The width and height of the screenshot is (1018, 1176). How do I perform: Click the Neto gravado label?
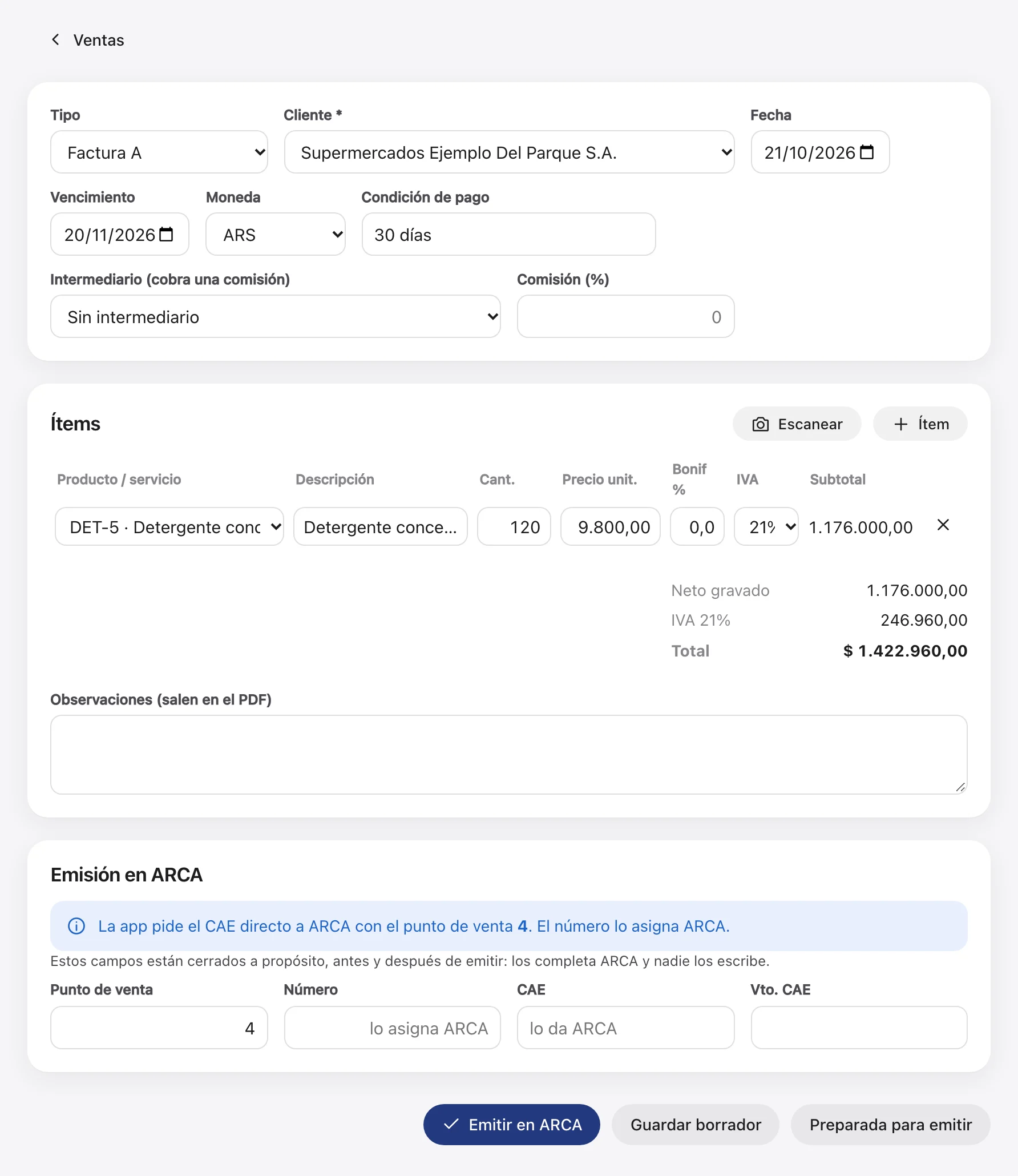tap(720, 590)
